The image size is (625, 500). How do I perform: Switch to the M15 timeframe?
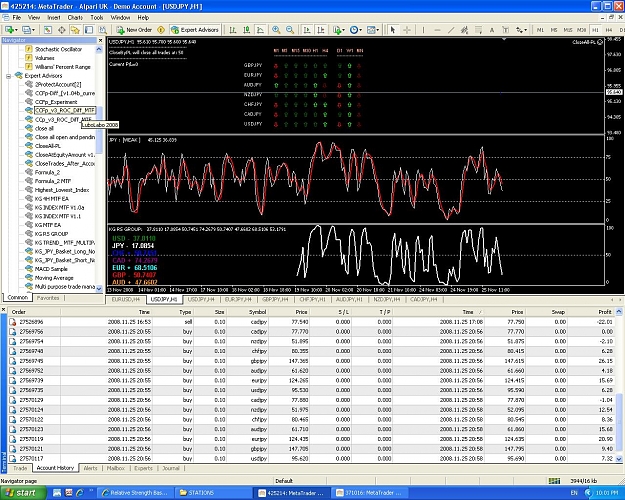[568, 30]
